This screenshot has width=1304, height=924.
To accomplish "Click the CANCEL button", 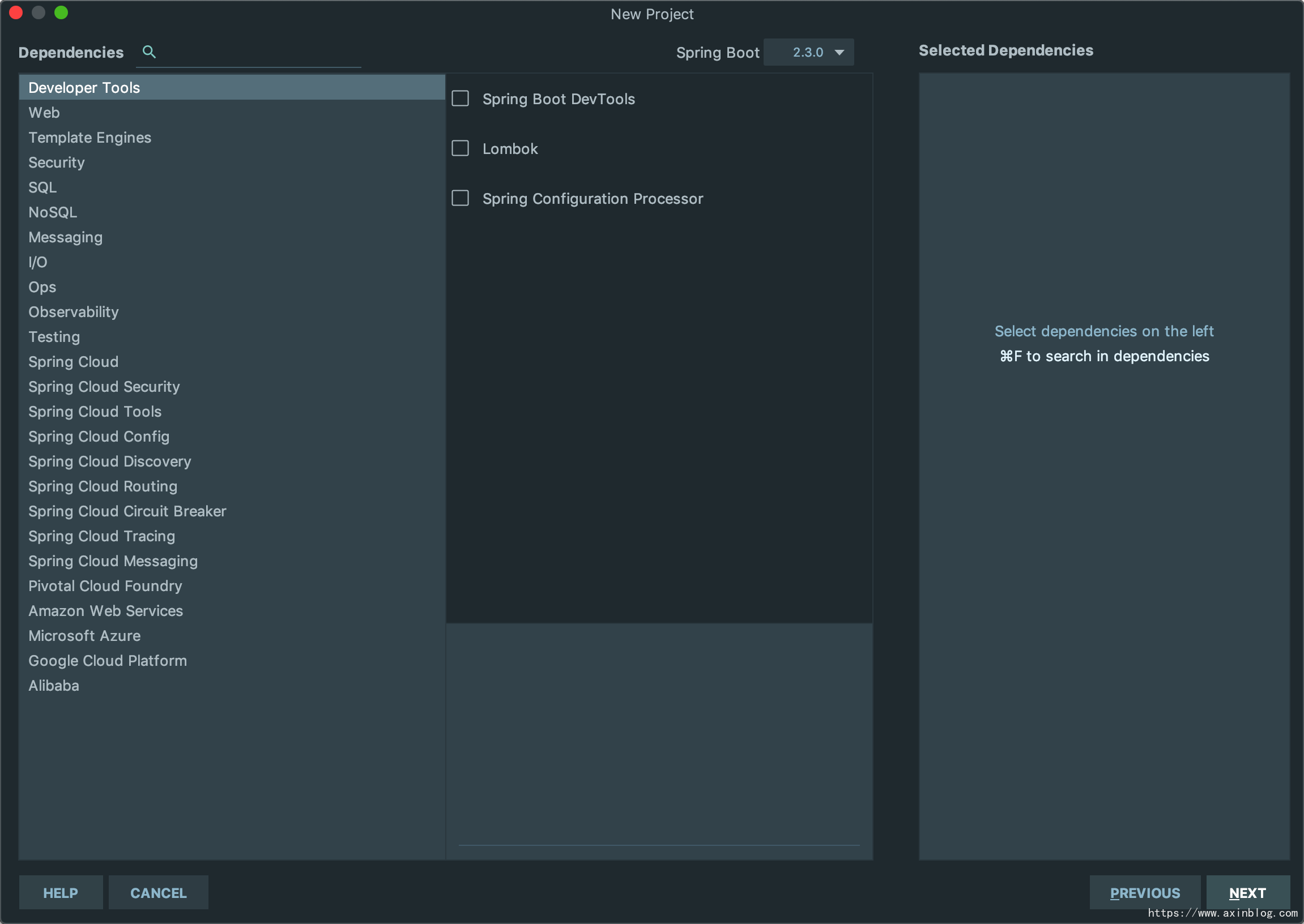I will (159, 893).
